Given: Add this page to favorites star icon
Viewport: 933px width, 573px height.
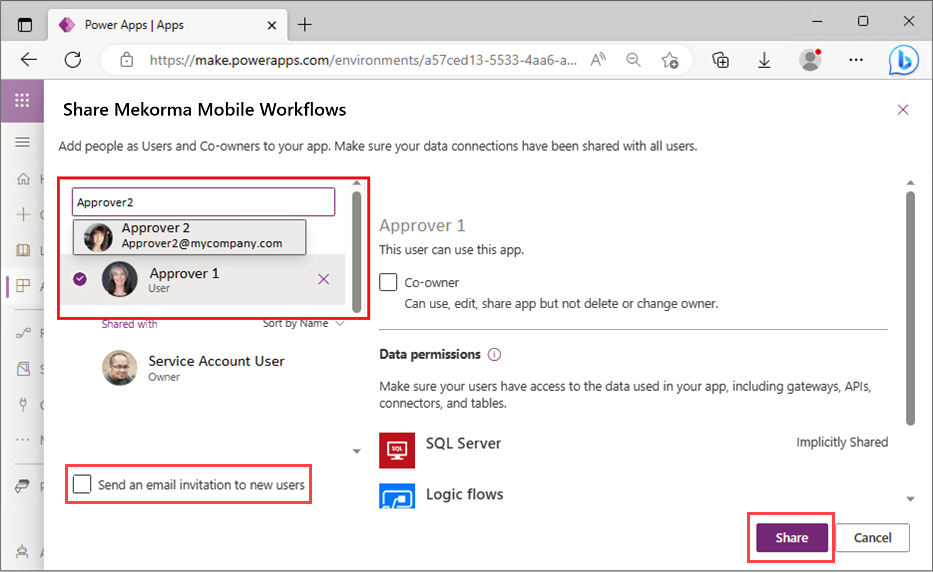Looking at the screenshot, I should [670, 60].
